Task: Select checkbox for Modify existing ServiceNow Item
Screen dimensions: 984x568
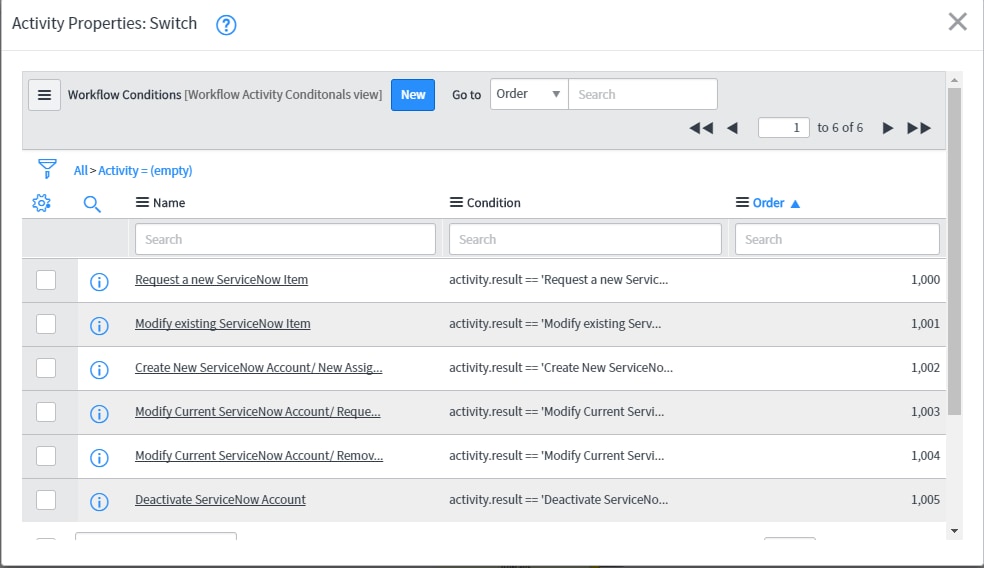Action: (x=46, y=324)
